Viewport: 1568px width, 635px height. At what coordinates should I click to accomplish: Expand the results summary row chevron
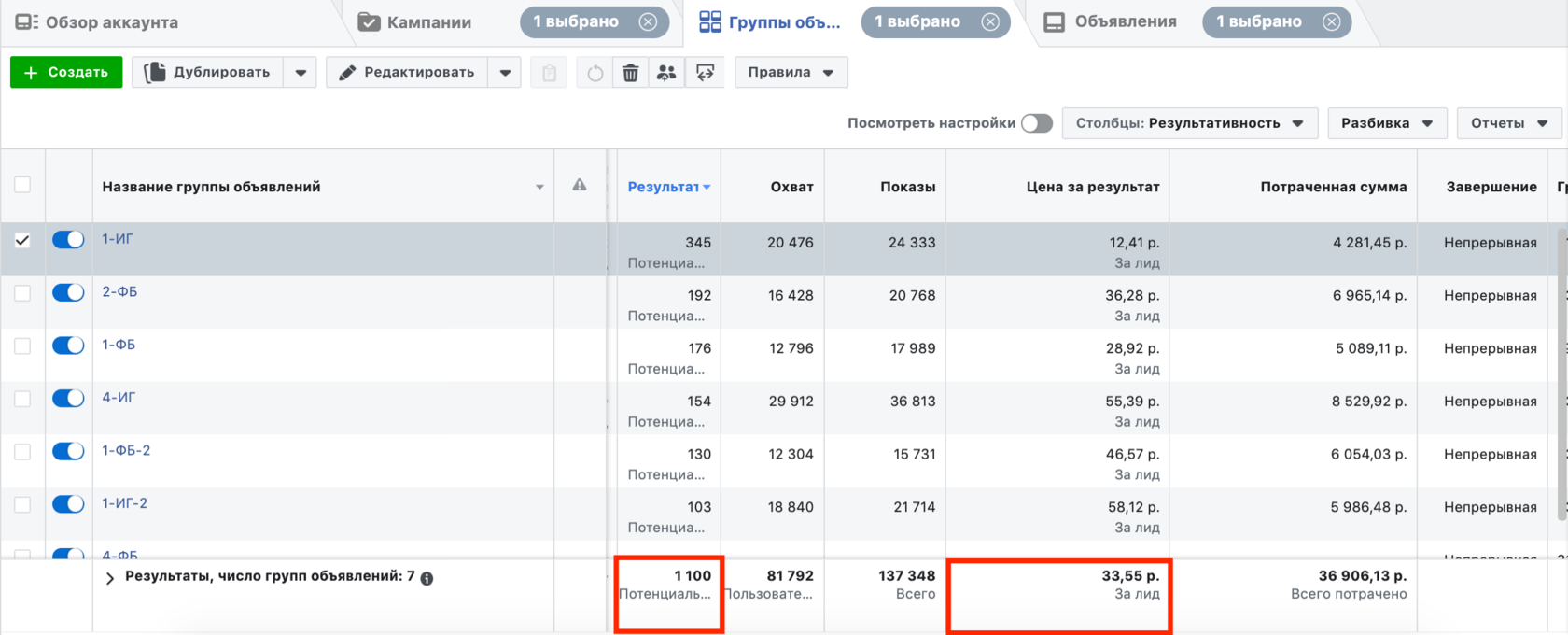point(110,578)
